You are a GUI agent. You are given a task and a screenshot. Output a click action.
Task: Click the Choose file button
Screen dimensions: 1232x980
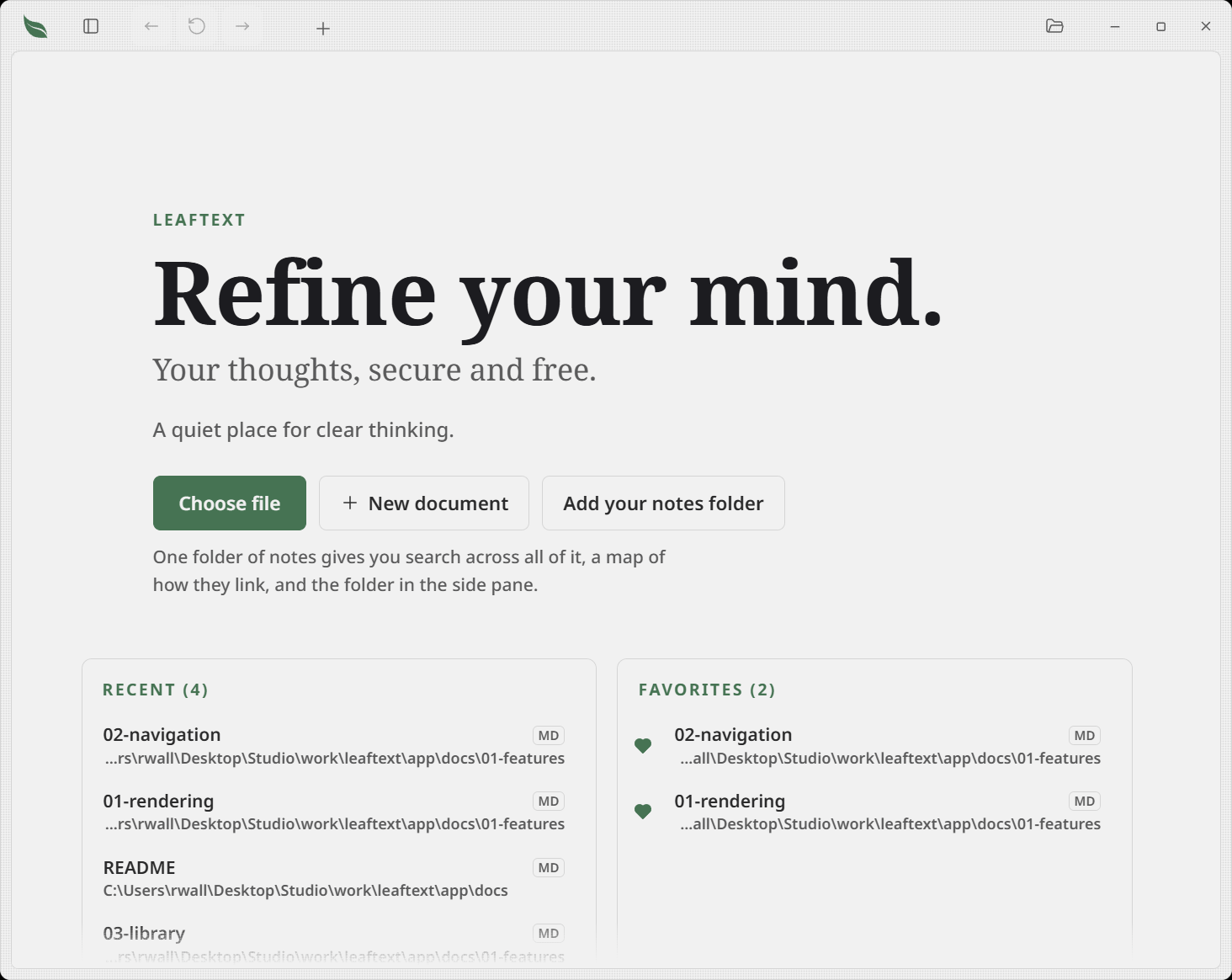[230, 503]
